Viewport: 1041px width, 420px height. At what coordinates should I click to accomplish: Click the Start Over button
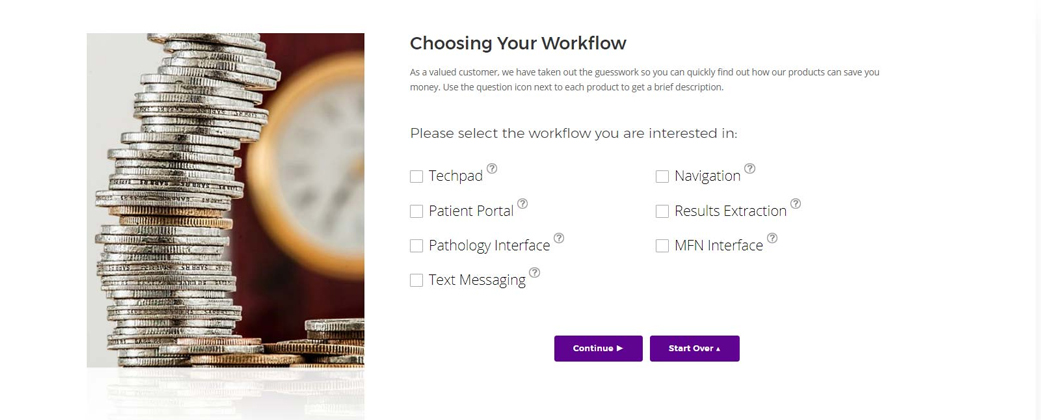pos(694,348)
